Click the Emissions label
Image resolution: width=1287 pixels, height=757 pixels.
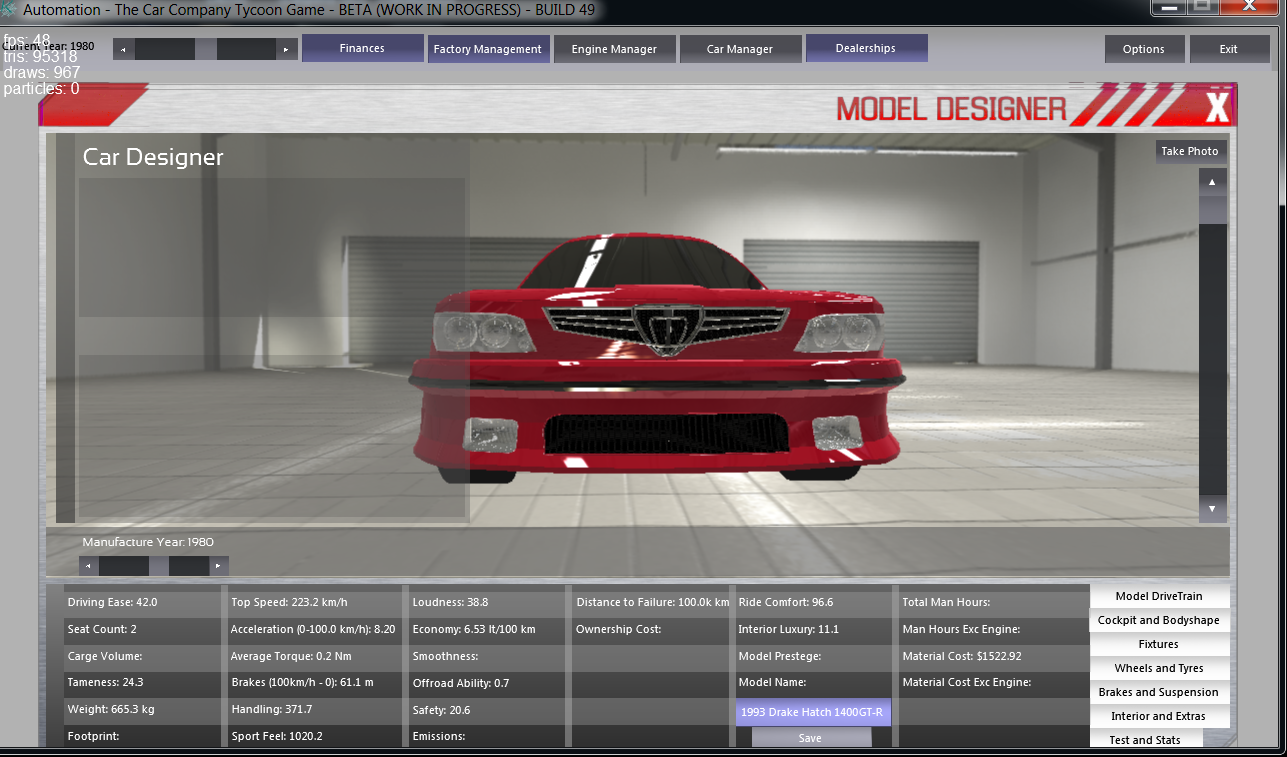439,737
